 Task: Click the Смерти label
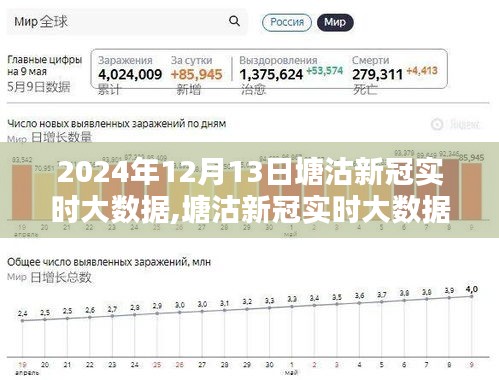pyautogui.click(x=370, y=60)
